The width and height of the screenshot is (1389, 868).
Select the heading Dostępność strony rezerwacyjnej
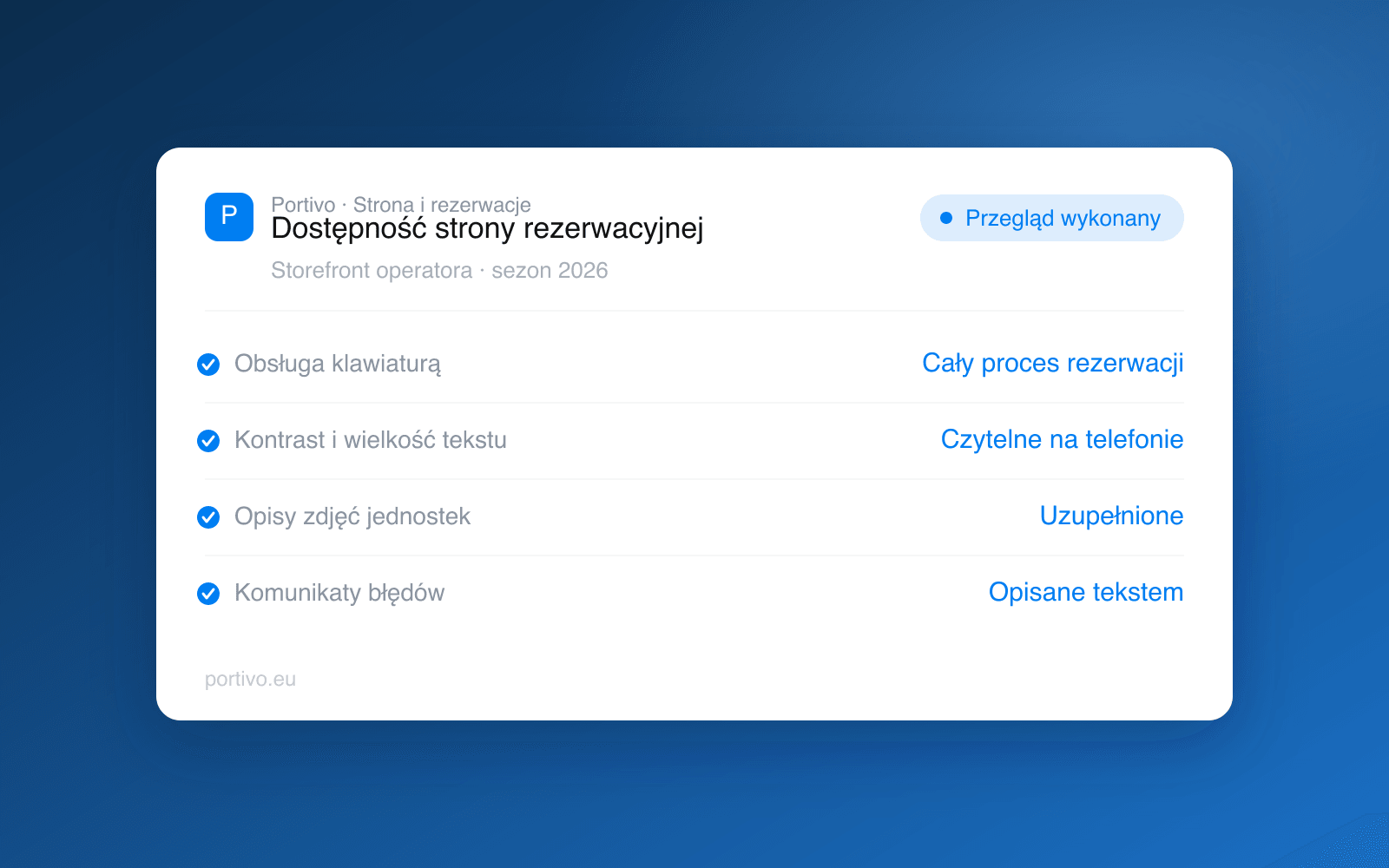tap(487, 228)
